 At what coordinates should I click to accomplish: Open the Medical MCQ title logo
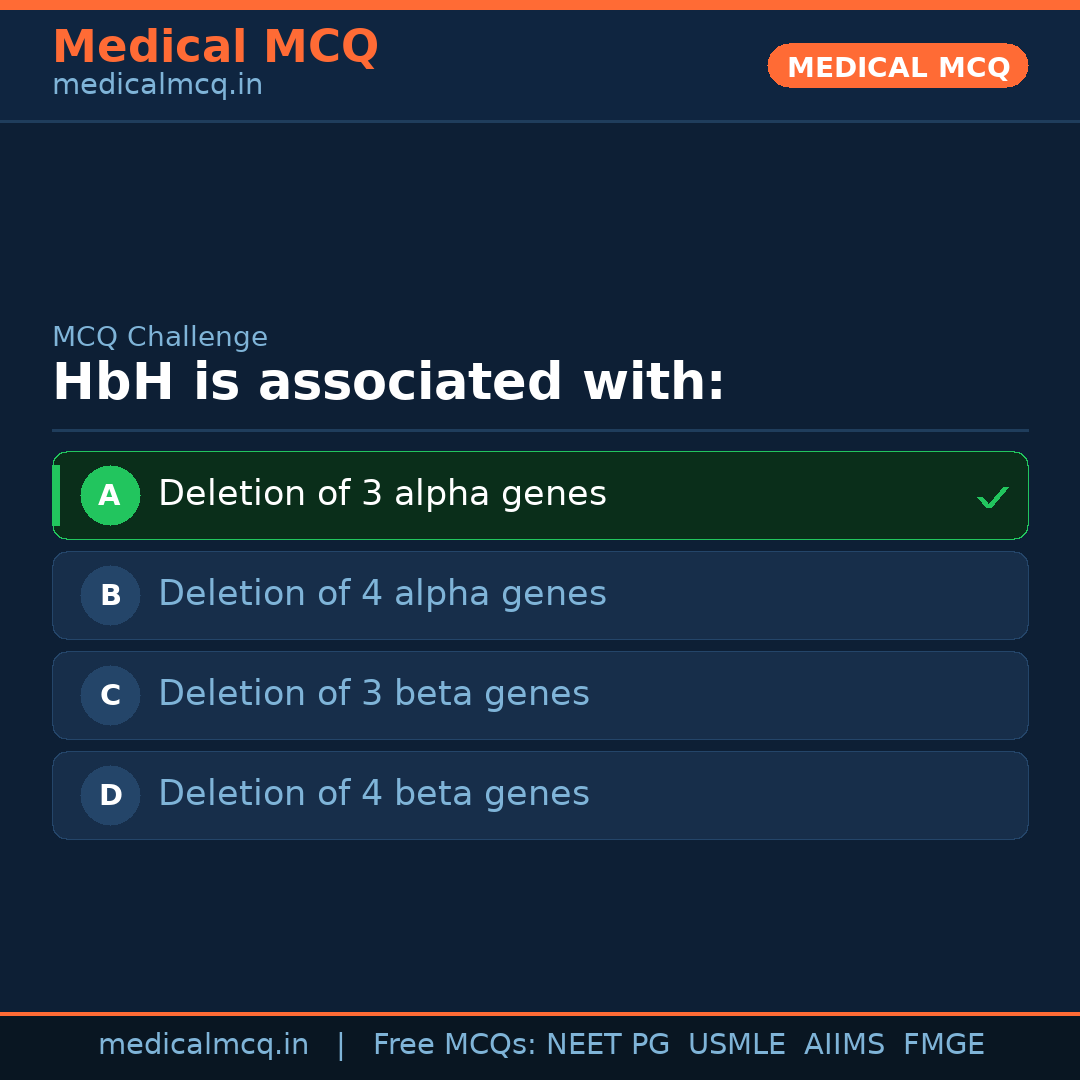pos(215,47)
